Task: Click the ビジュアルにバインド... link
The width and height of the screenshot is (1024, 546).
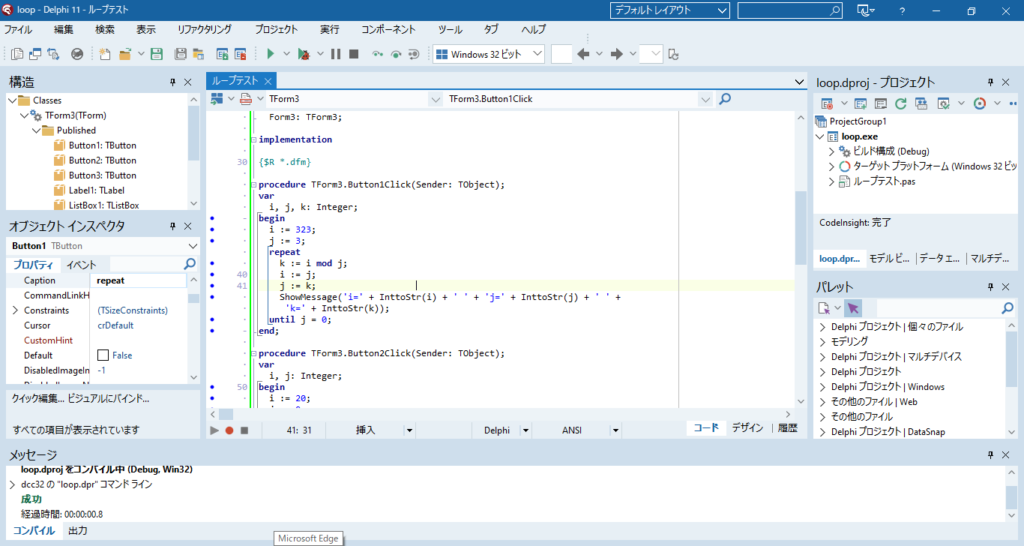Action: [x=108, y=398]
